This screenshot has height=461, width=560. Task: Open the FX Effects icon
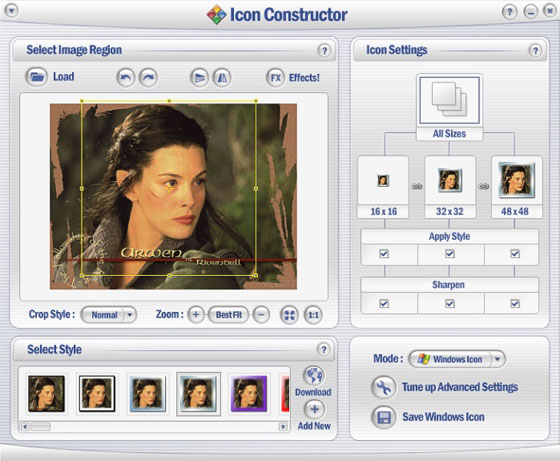(x=275, y=77)
